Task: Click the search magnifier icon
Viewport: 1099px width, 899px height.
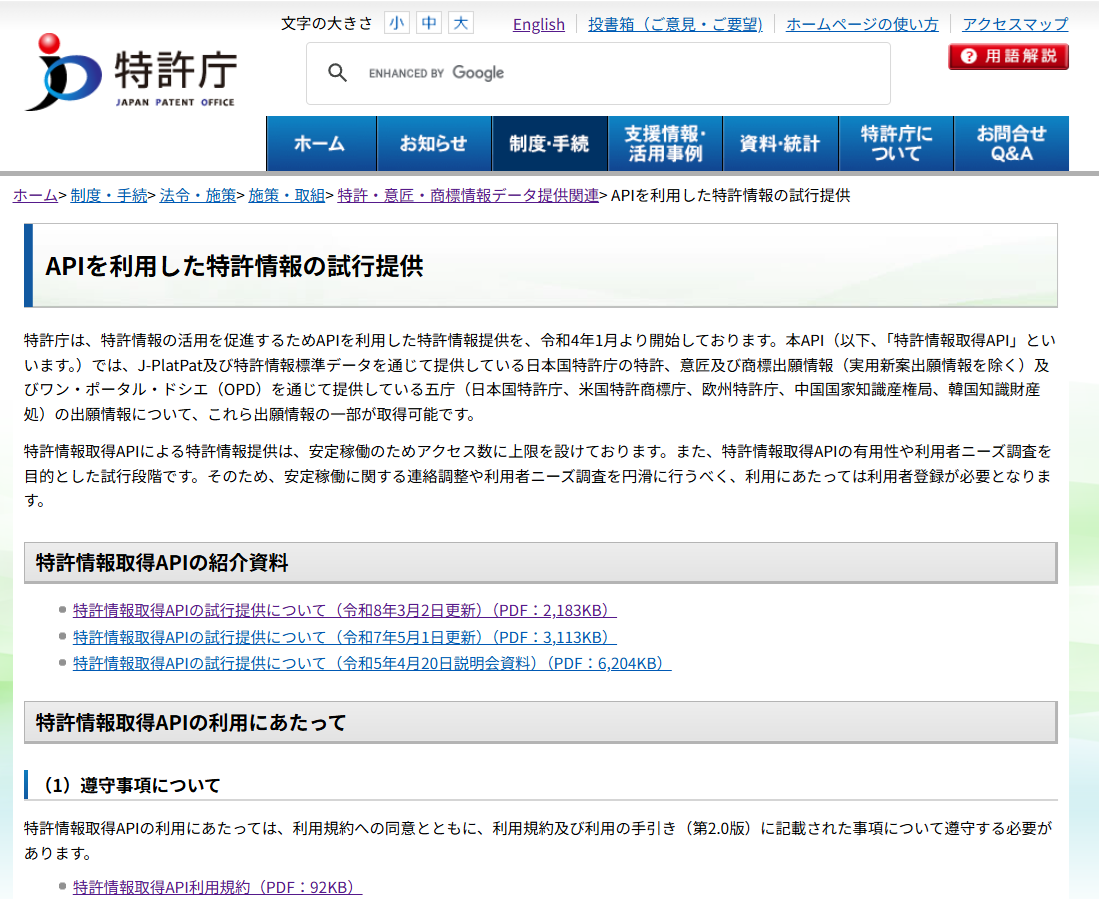Action: click(x=337, y=73)
